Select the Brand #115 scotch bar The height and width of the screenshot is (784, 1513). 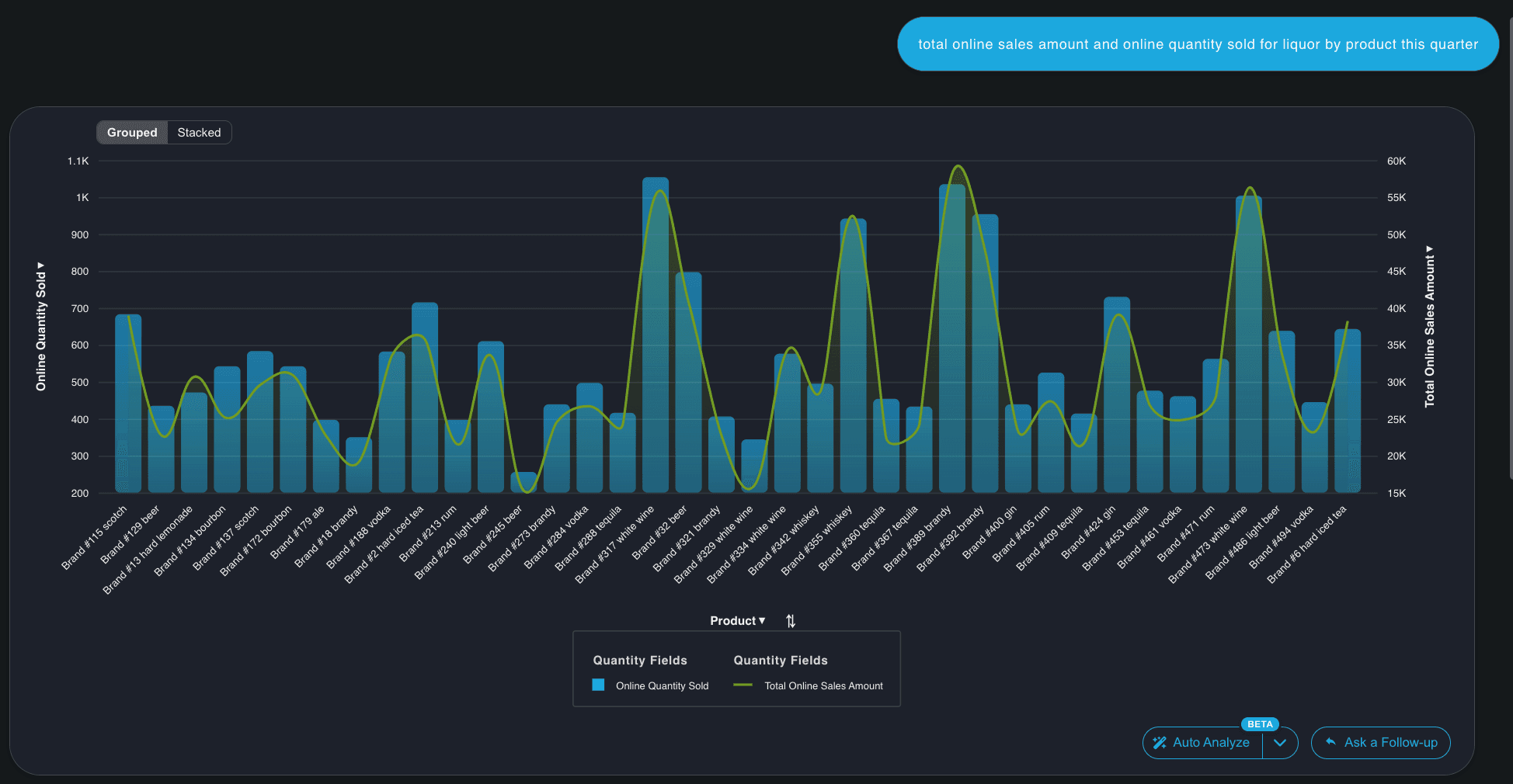[128, 404]
